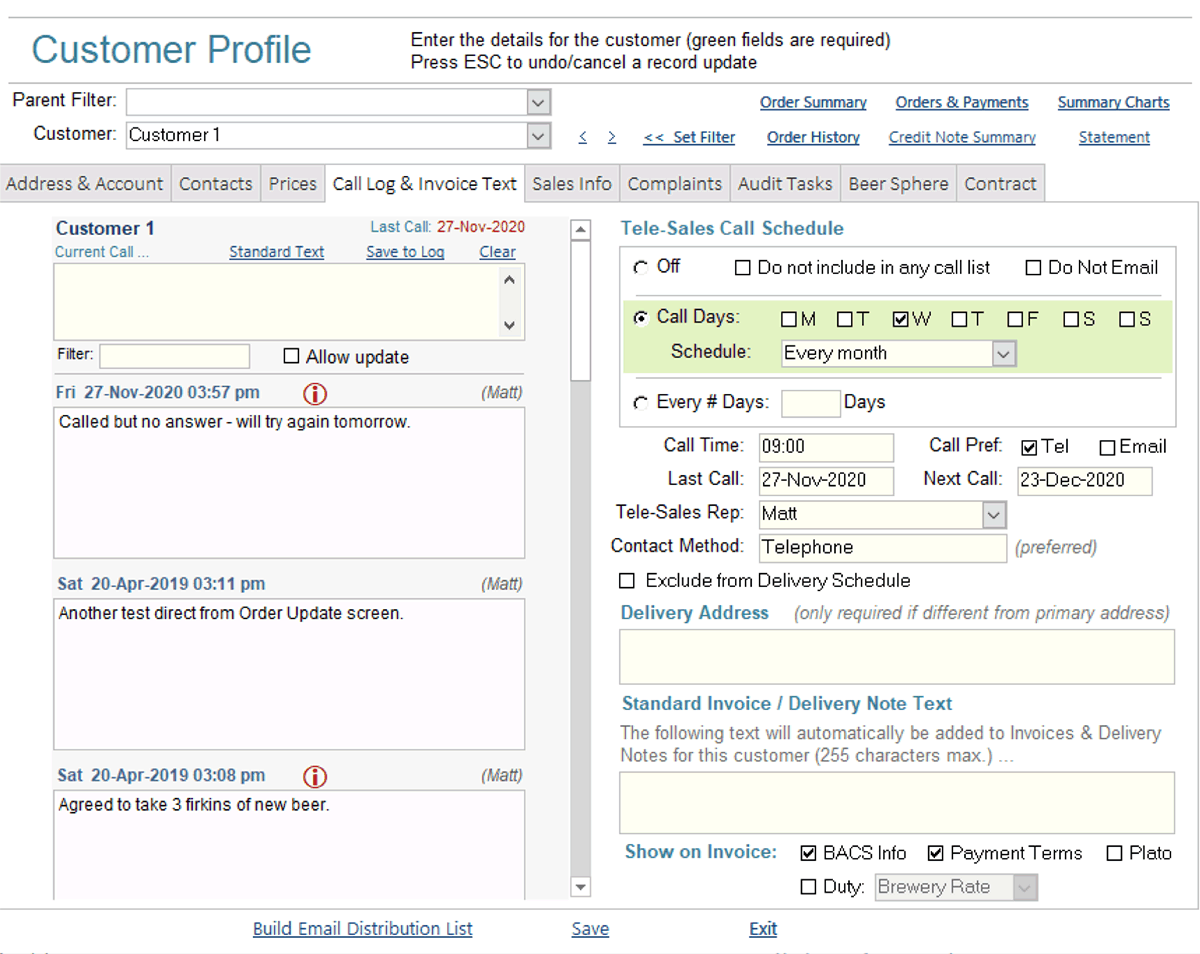
Task: Select the Every # Days radio button
Action: (641, 403)
